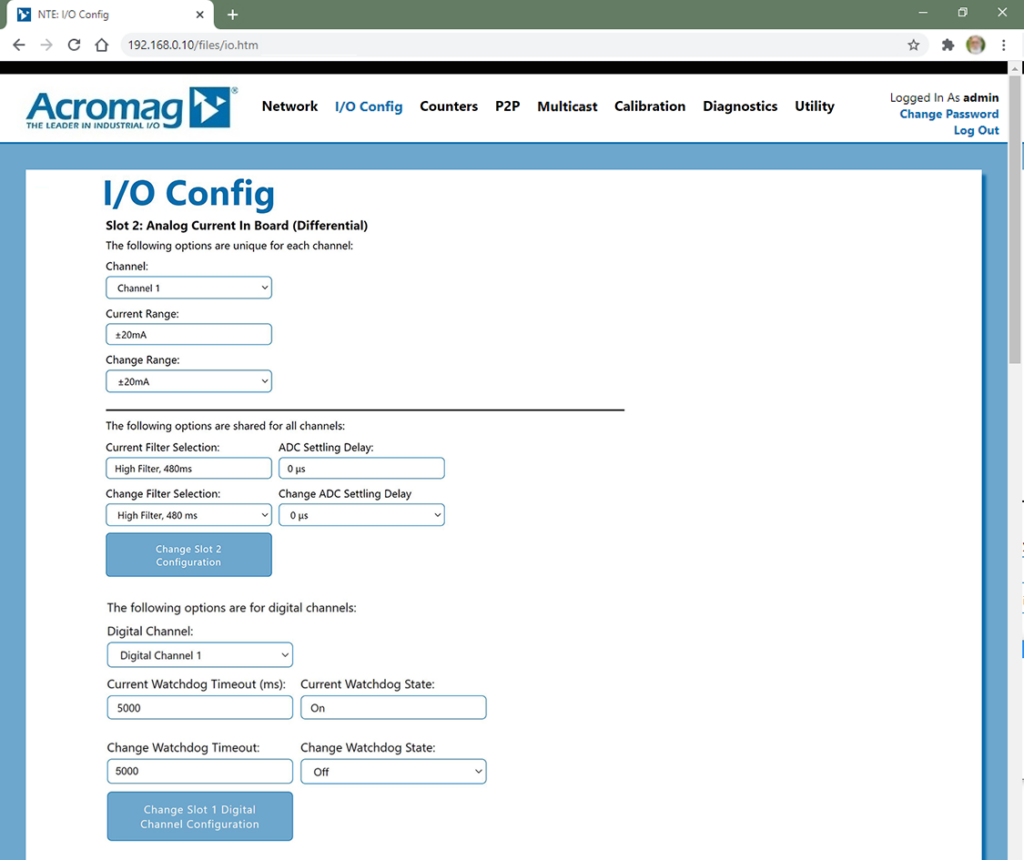Open the Diagnostics menu item
This screenshot has width=1024, height=860.
click(x=739, y=106)
